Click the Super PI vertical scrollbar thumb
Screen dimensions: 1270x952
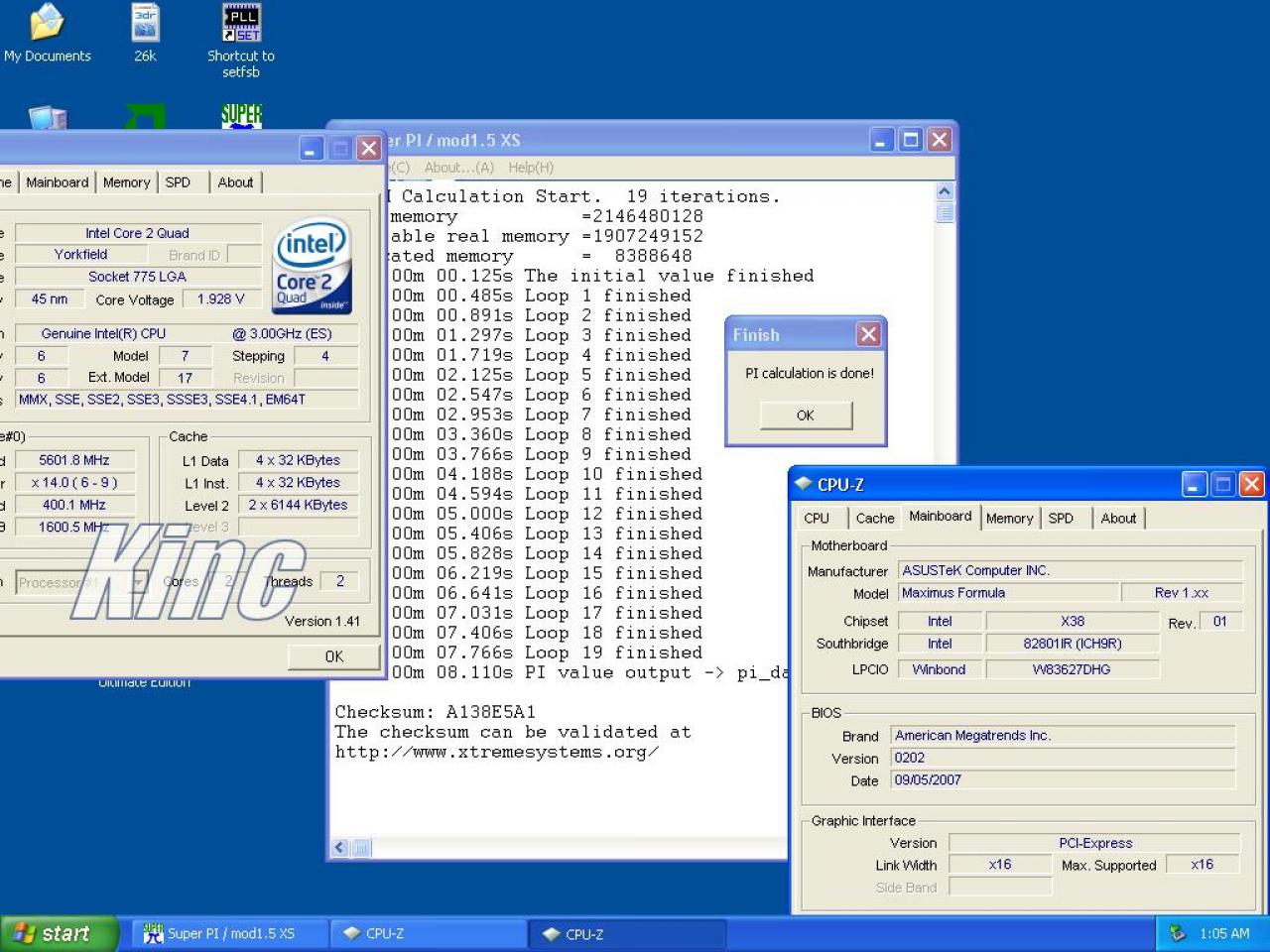[945, 212]
